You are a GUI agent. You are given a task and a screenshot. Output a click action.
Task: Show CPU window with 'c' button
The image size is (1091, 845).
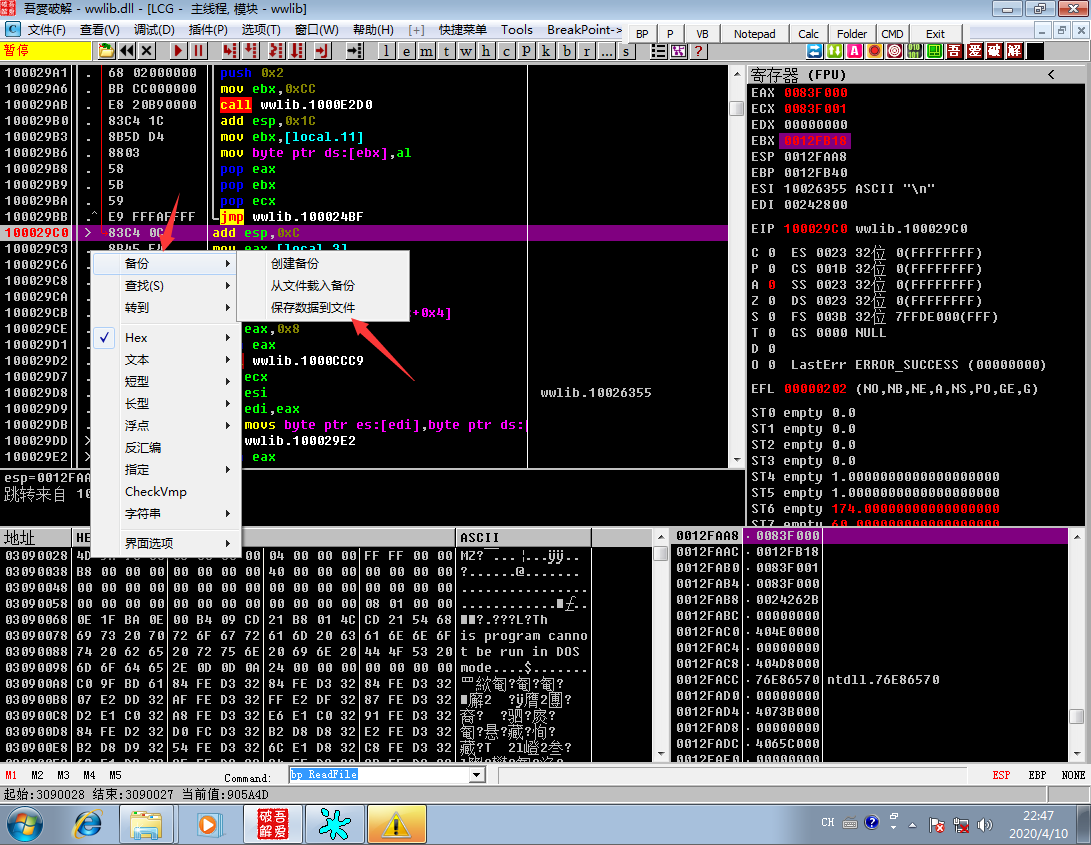coord(507,51)
